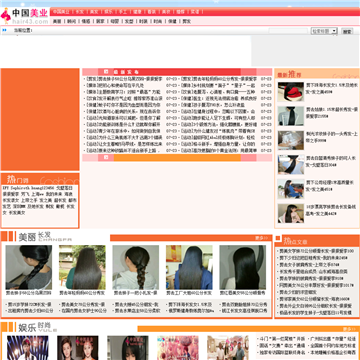This screenshot has height=360, width=360.
Task: Click 更多 link in 娱乐时尚 section header
Action: [349, 329]
